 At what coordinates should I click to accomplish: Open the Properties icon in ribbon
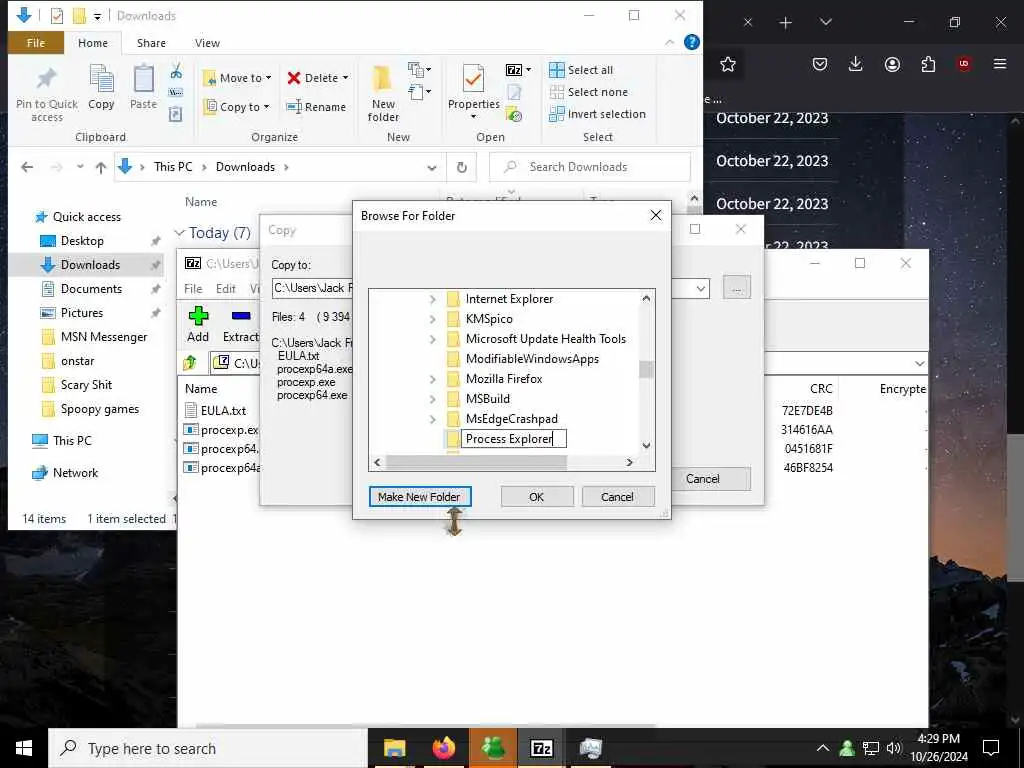[x=473, y=80]
